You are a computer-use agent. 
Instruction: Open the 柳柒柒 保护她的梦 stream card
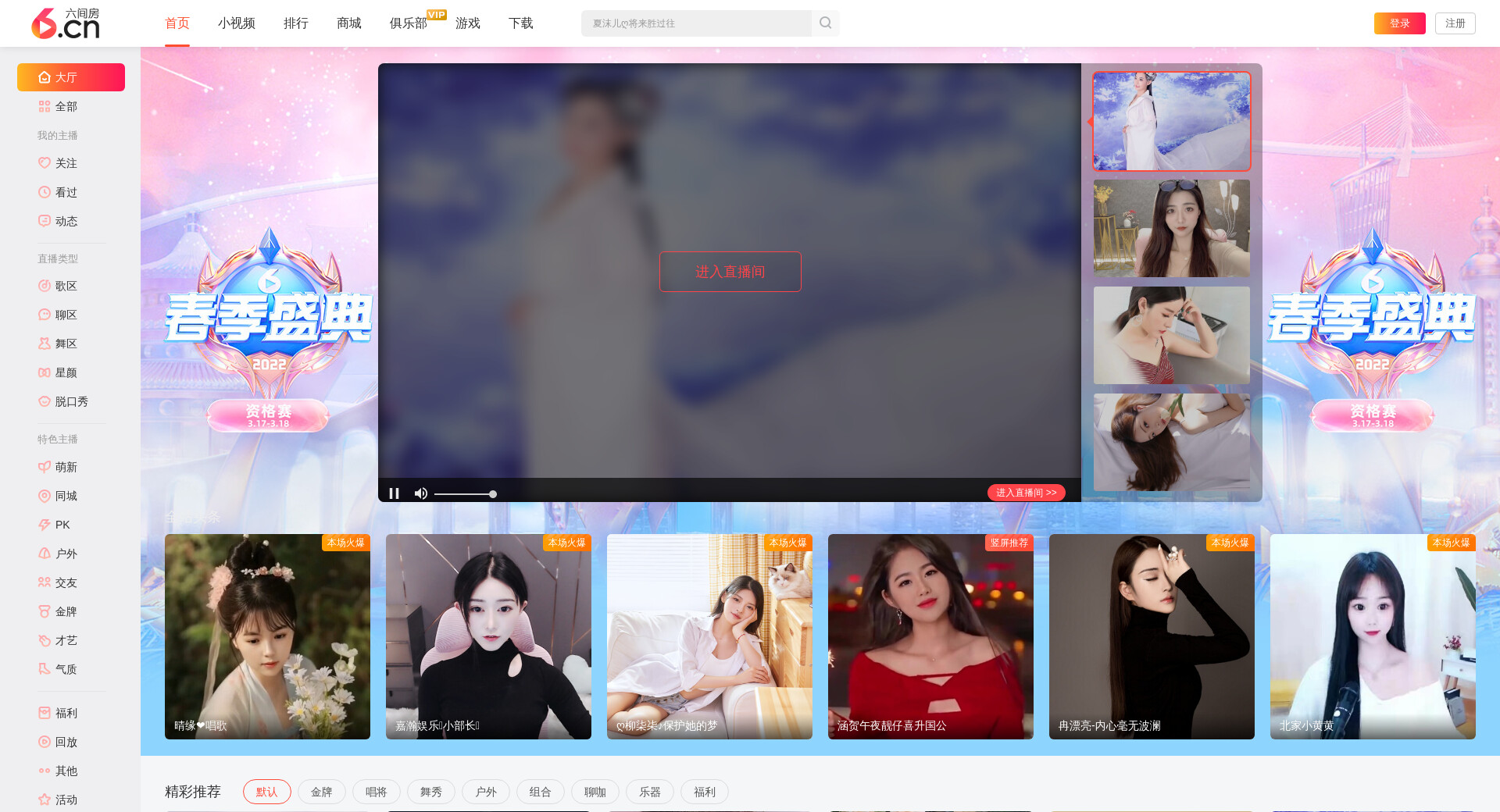[709, 636]
